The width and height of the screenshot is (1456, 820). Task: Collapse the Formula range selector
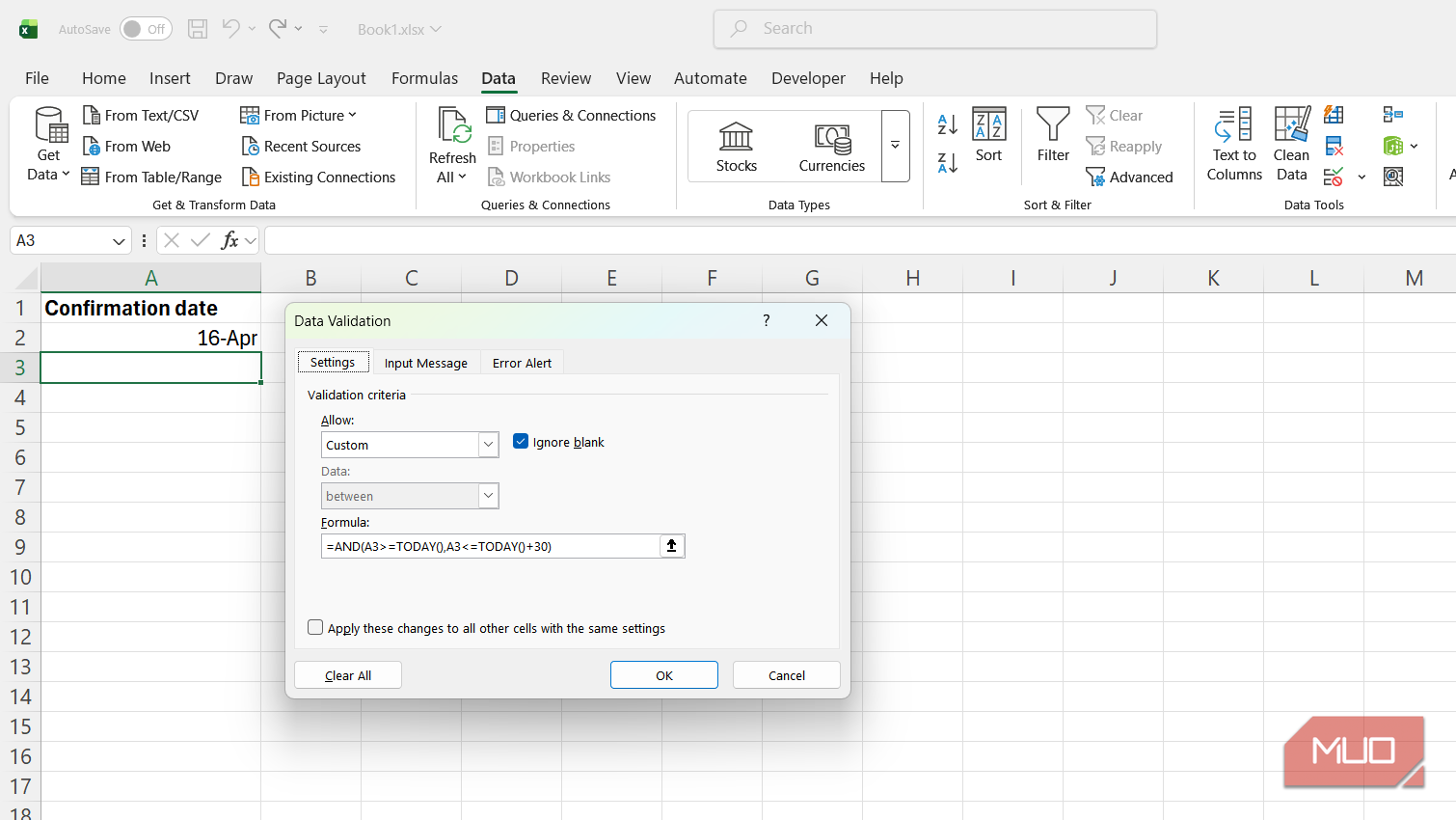click(x=672, y=546)
